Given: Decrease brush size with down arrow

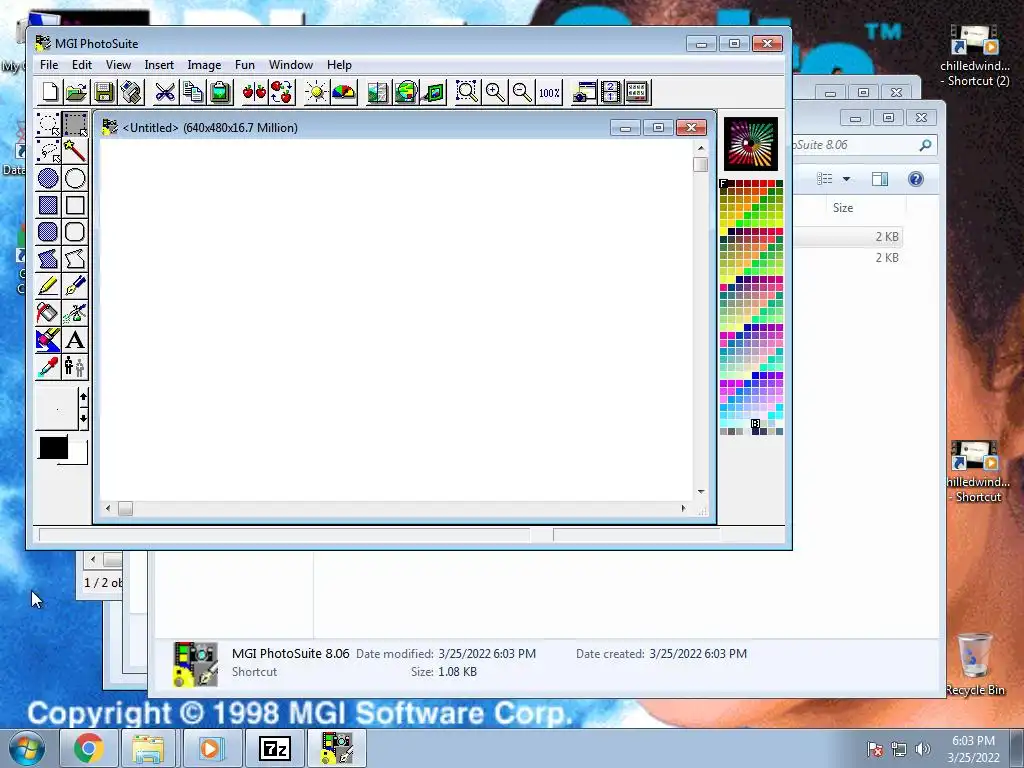Looking at the screenshot, I should coord(83,419).
